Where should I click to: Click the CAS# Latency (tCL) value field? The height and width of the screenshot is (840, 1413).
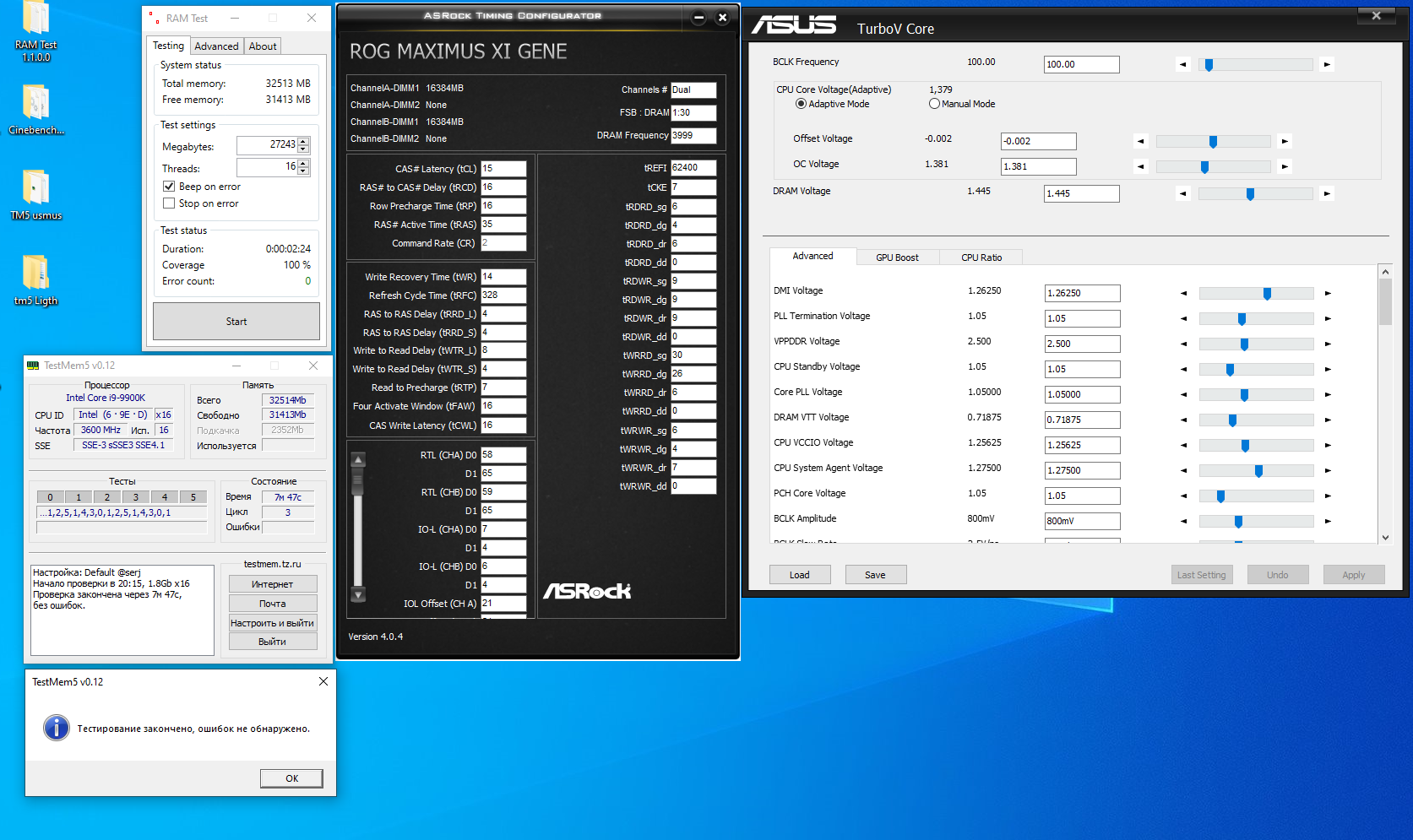[504, 169]
